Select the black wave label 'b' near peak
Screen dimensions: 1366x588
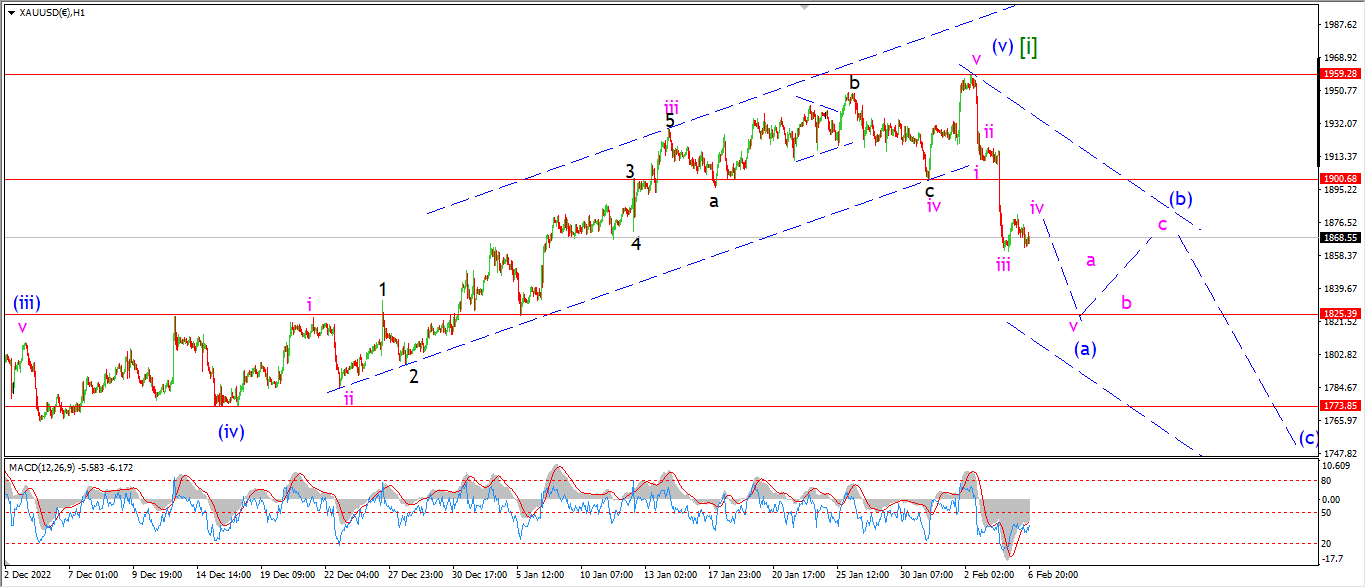(854, 82)
